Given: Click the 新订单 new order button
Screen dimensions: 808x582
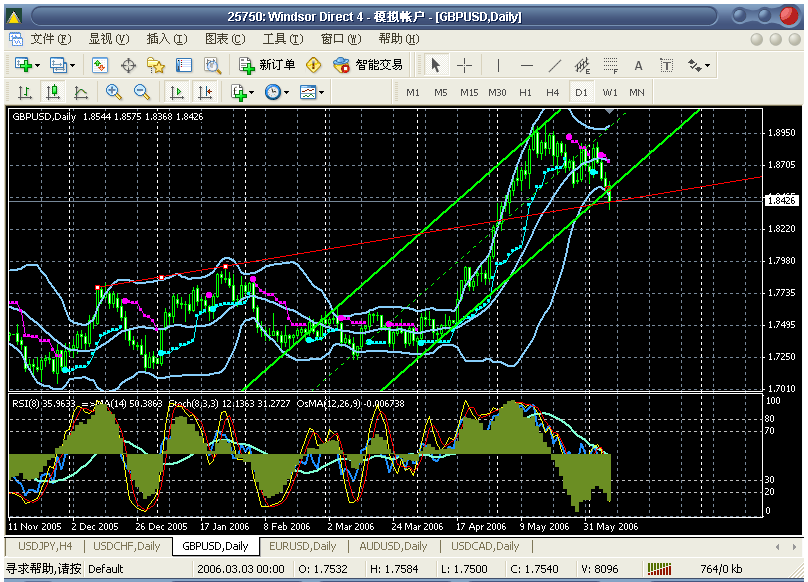Looking at the screenshot, I should pos(267,65).
